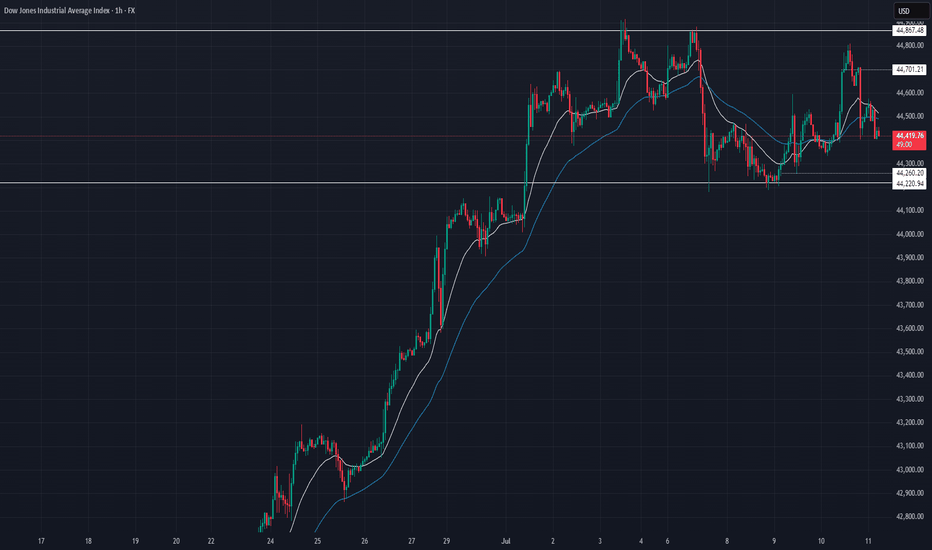Click date 11 on the time axis

[868, 541]
